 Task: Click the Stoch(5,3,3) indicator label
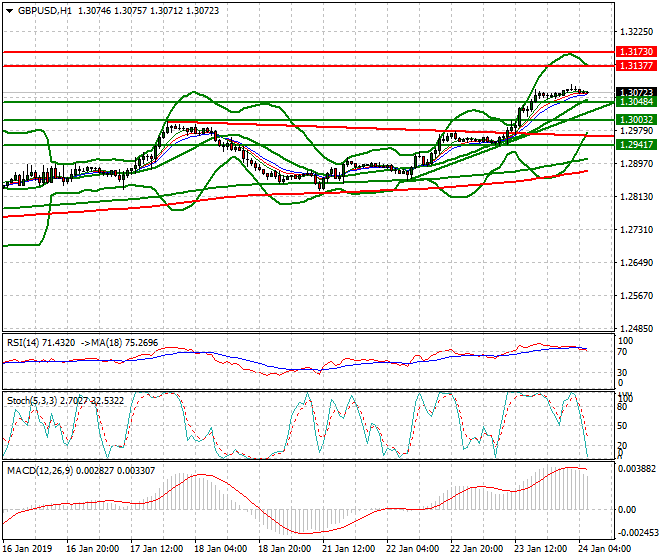pos(33,400)
